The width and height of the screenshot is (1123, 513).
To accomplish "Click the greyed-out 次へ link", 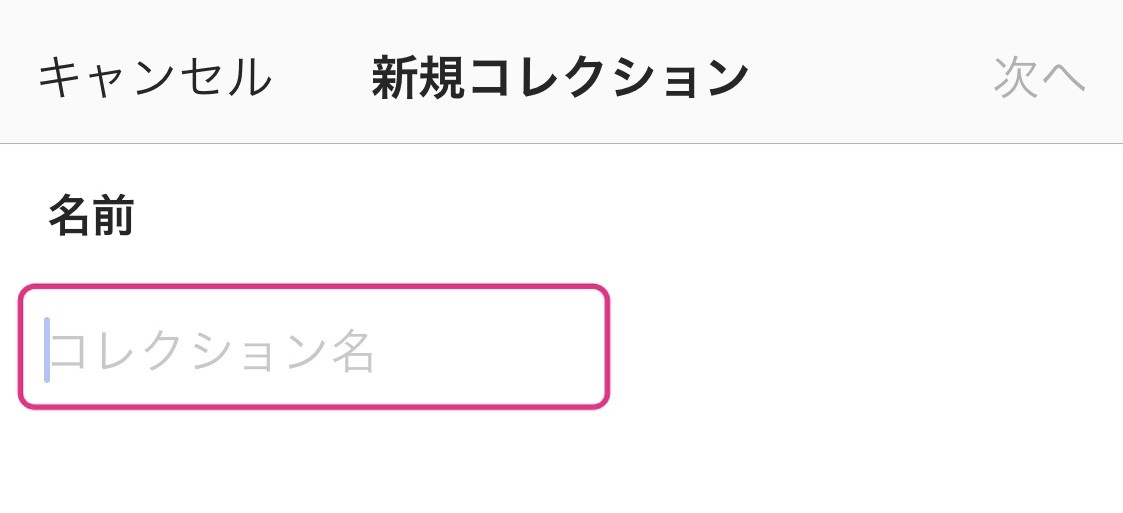I will click(x=1039, y=78).
